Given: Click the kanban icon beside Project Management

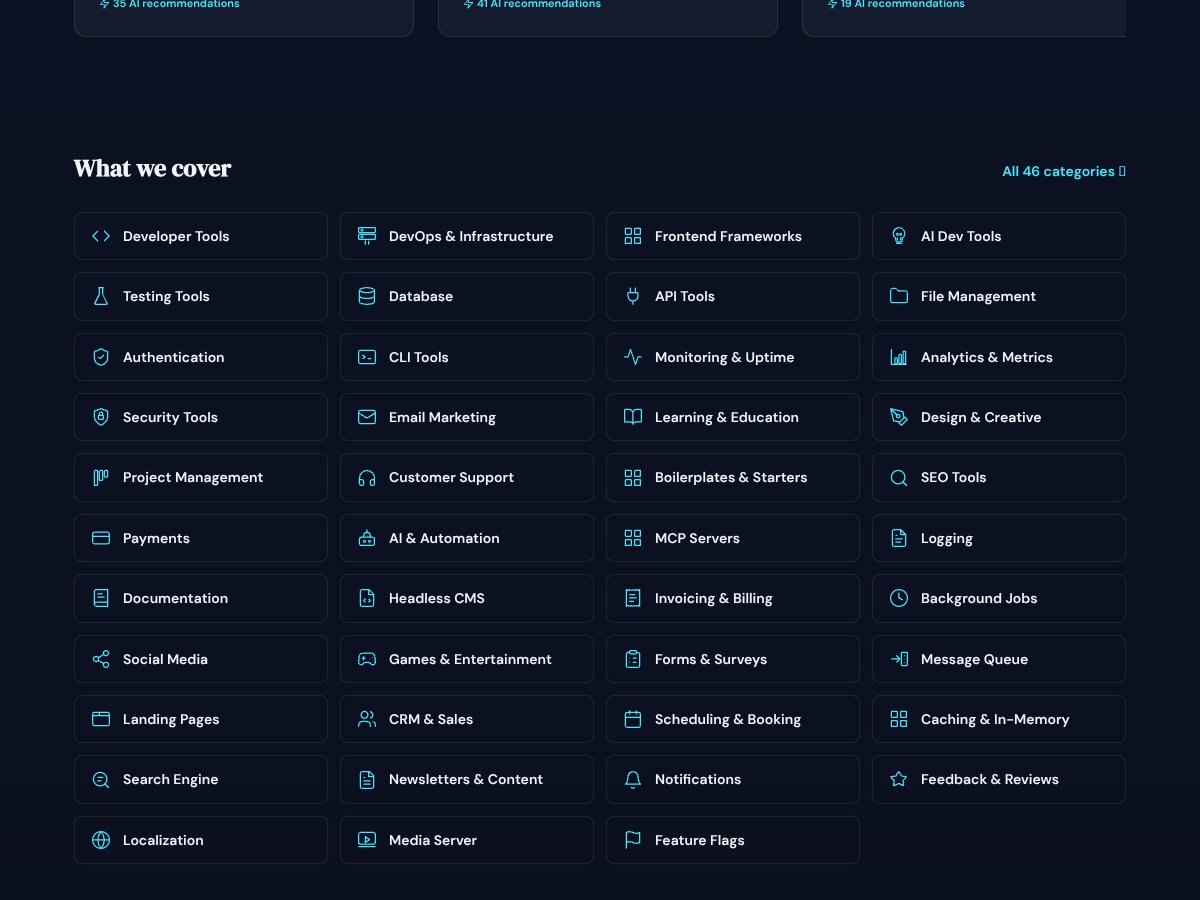Looking at the screenshot, I should point(101,477).
